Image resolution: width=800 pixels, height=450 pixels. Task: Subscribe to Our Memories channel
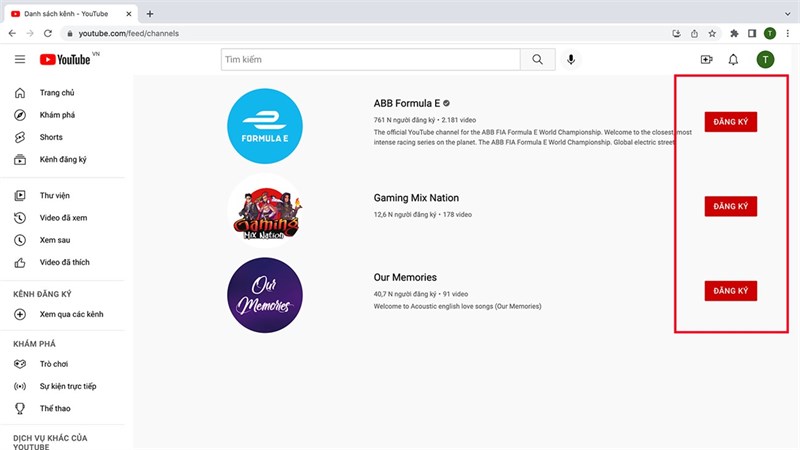pos(731,291)
